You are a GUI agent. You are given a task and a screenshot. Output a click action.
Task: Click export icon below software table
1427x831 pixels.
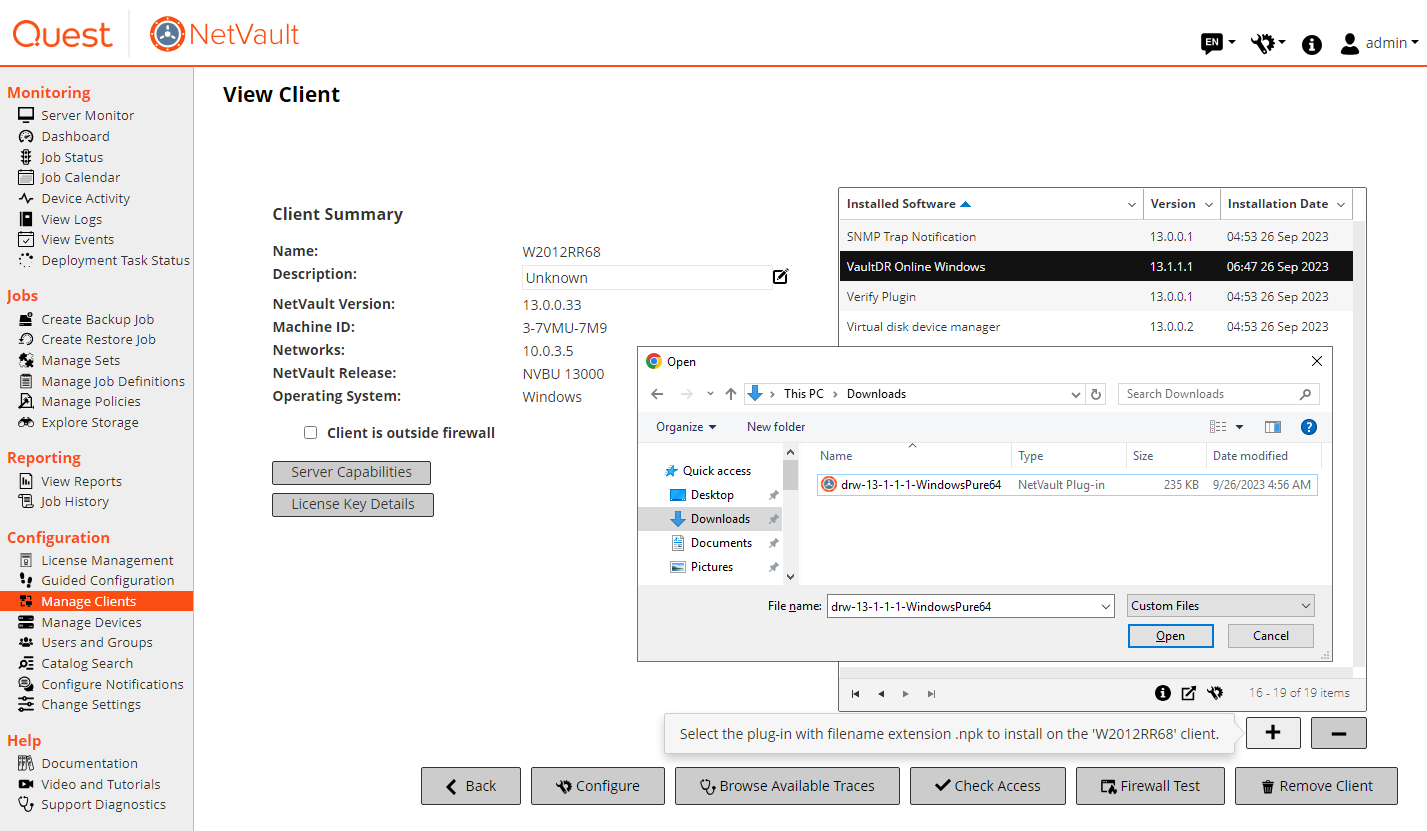pos(1189,693)
